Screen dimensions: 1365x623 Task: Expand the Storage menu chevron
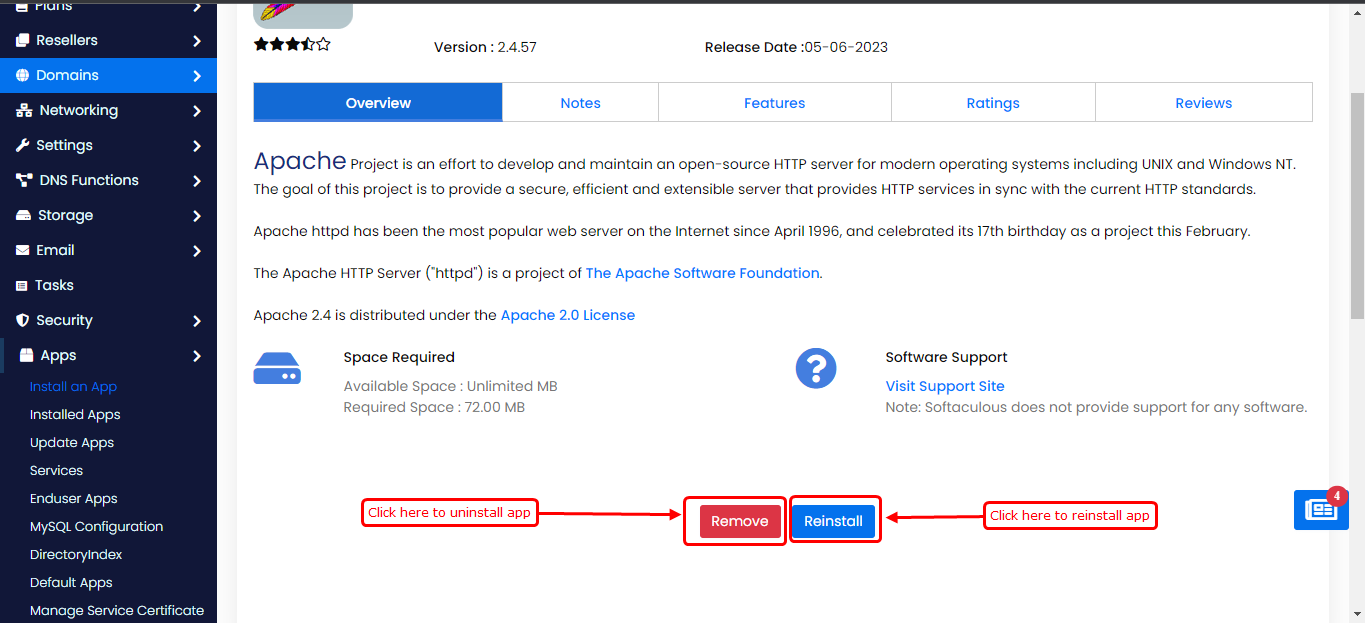197,216
